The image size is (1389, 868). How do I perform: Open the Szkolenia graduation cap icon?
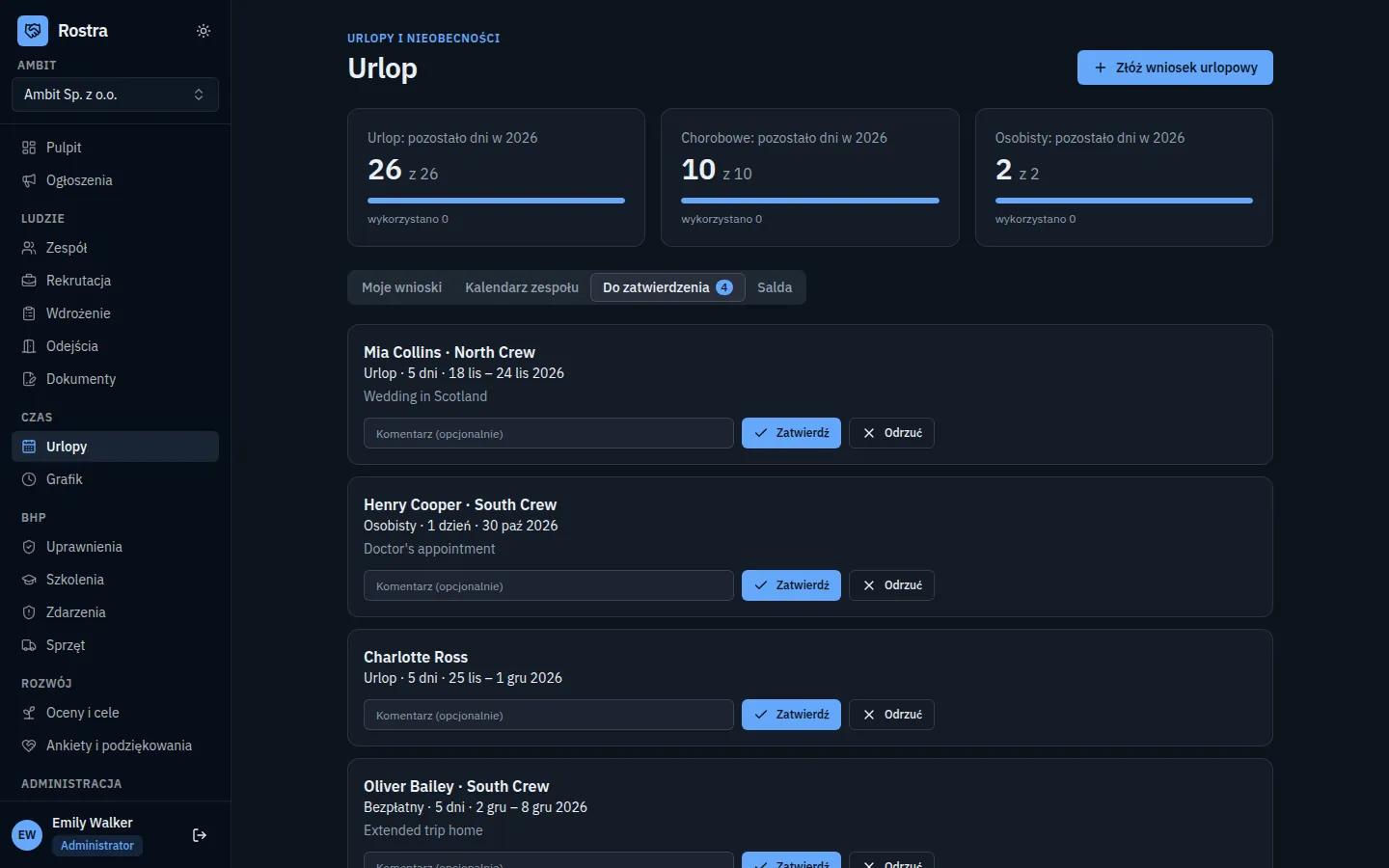tap(29, 580)
